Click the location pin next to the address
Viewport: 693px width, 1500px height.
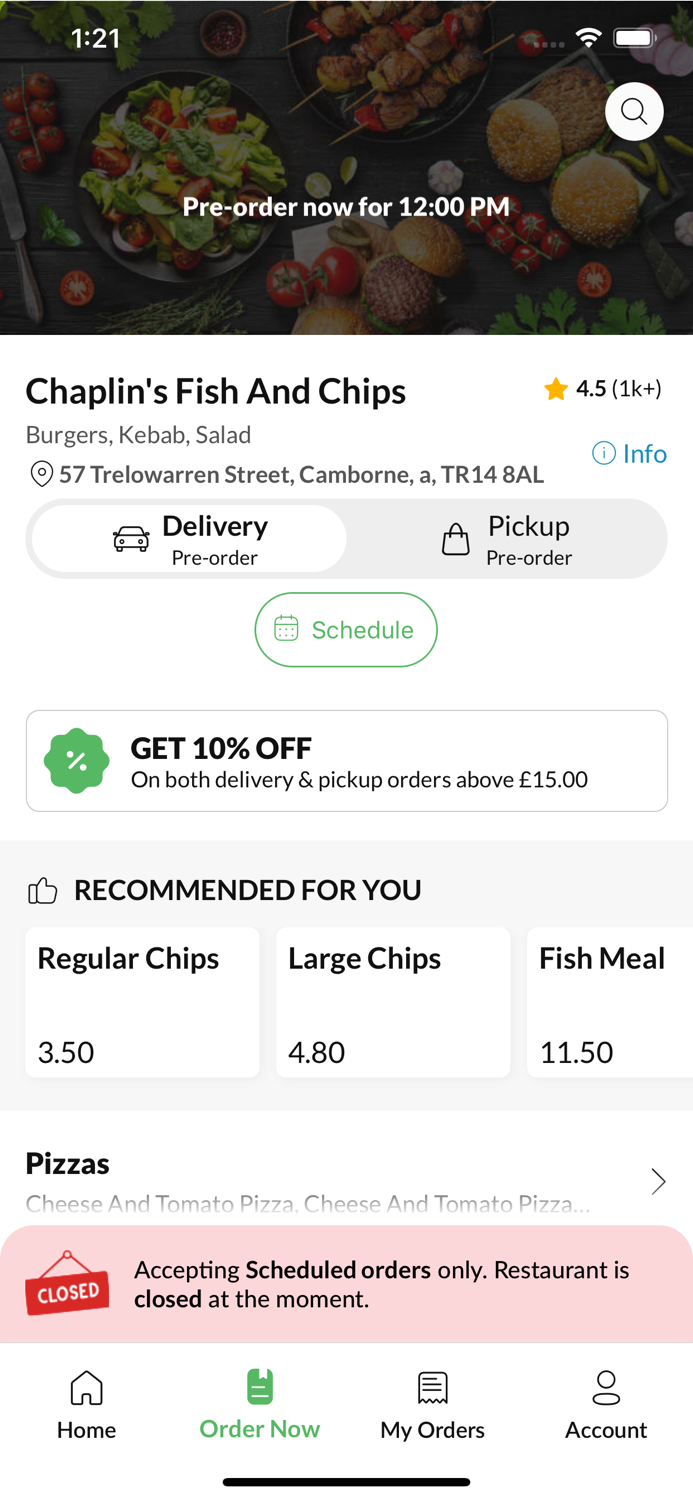point(41,474)
